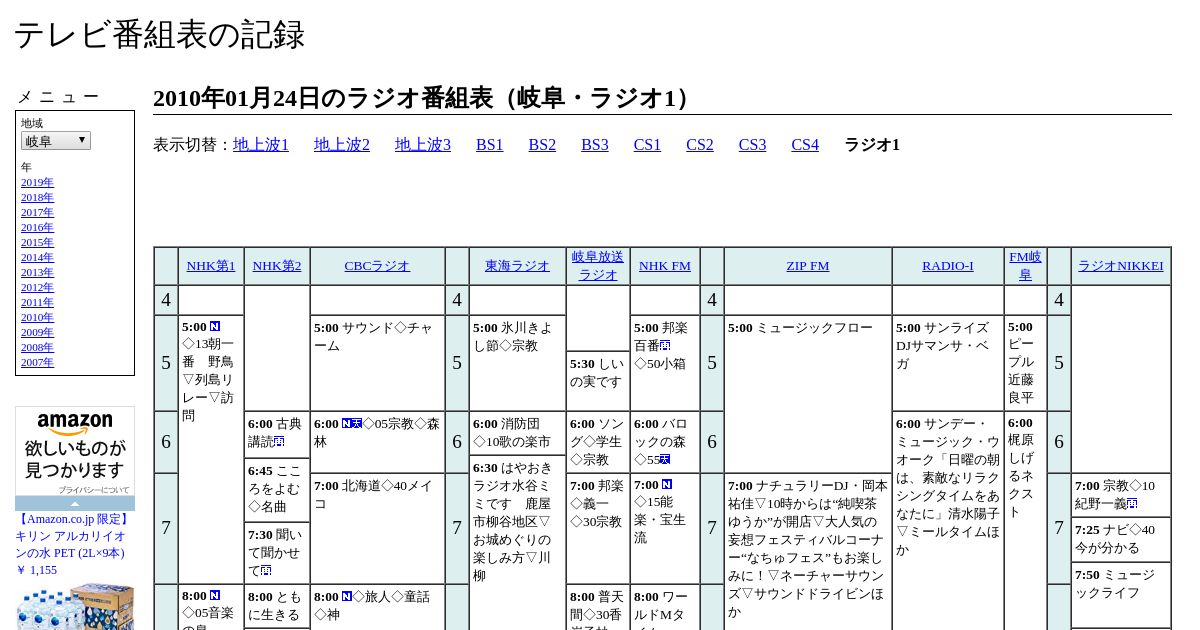
Task: Switch to the CS3 listing
Action: 752,145
